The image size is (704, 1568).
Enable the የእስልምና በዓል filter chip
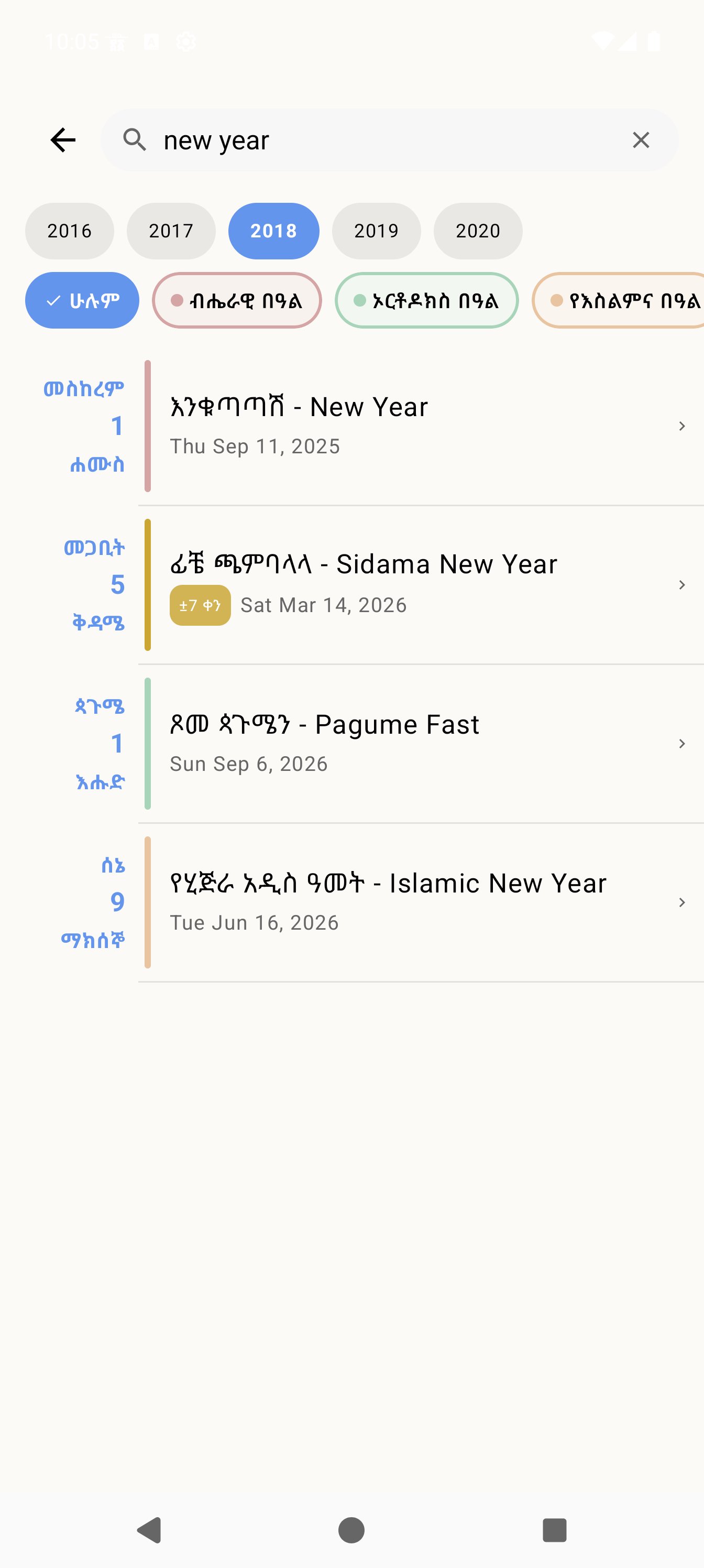(x=618, y=300)
